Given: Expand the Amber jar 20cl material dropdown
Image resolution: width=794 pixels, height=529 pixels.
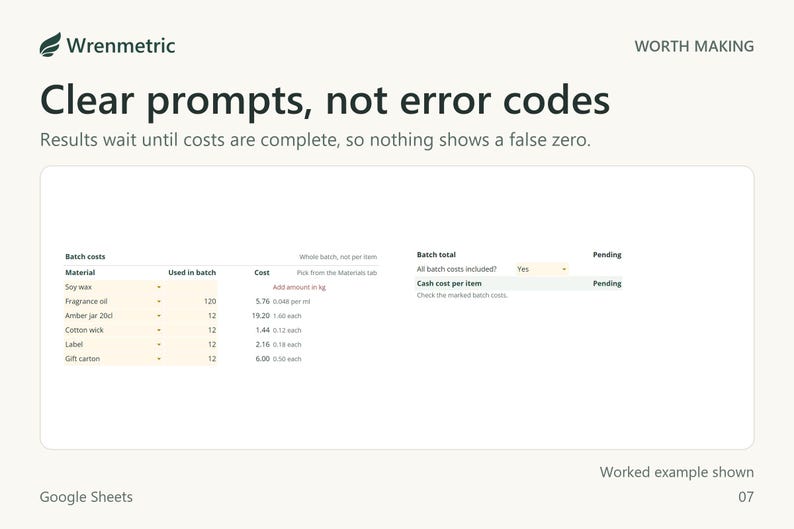Looking at the screenshot, I should (158, 316).
